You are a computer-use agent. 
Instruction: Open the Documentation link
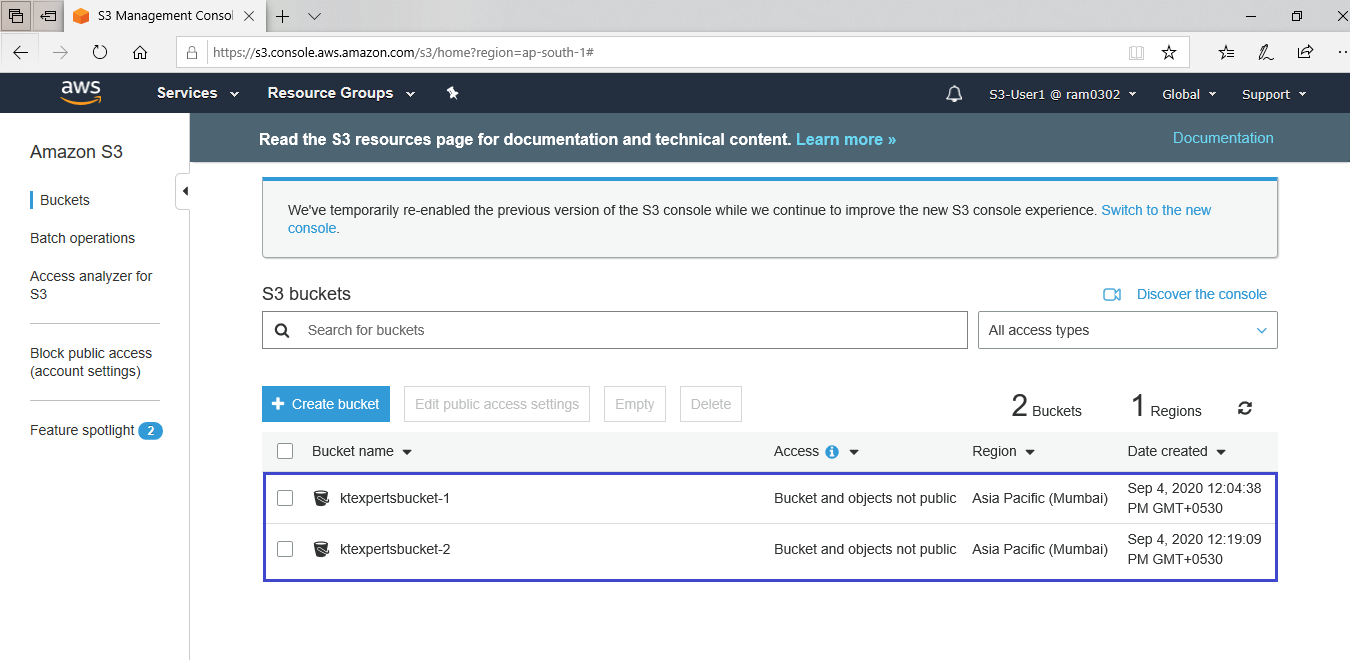click(x=1223, y=138)
